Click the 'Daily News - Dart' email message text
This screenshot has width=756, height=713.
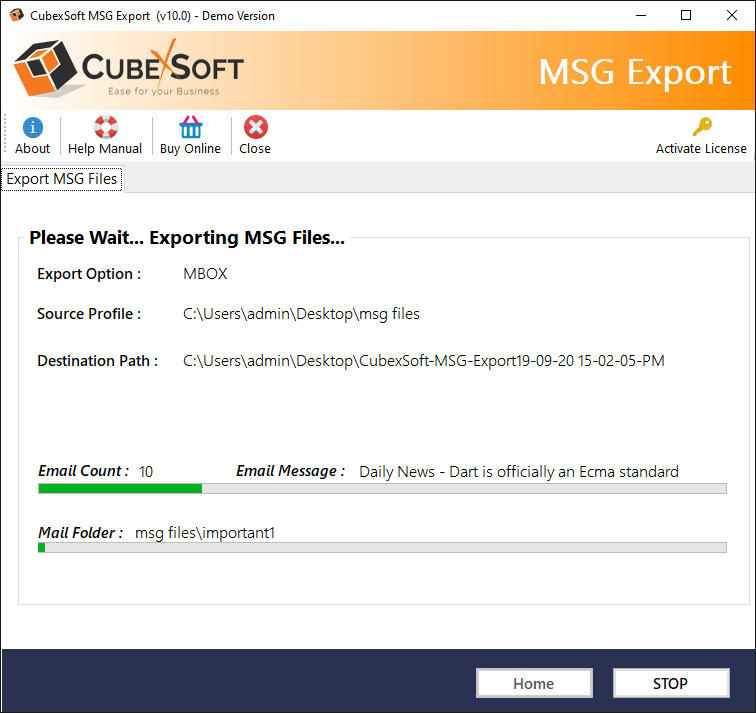tap(519, 471)
